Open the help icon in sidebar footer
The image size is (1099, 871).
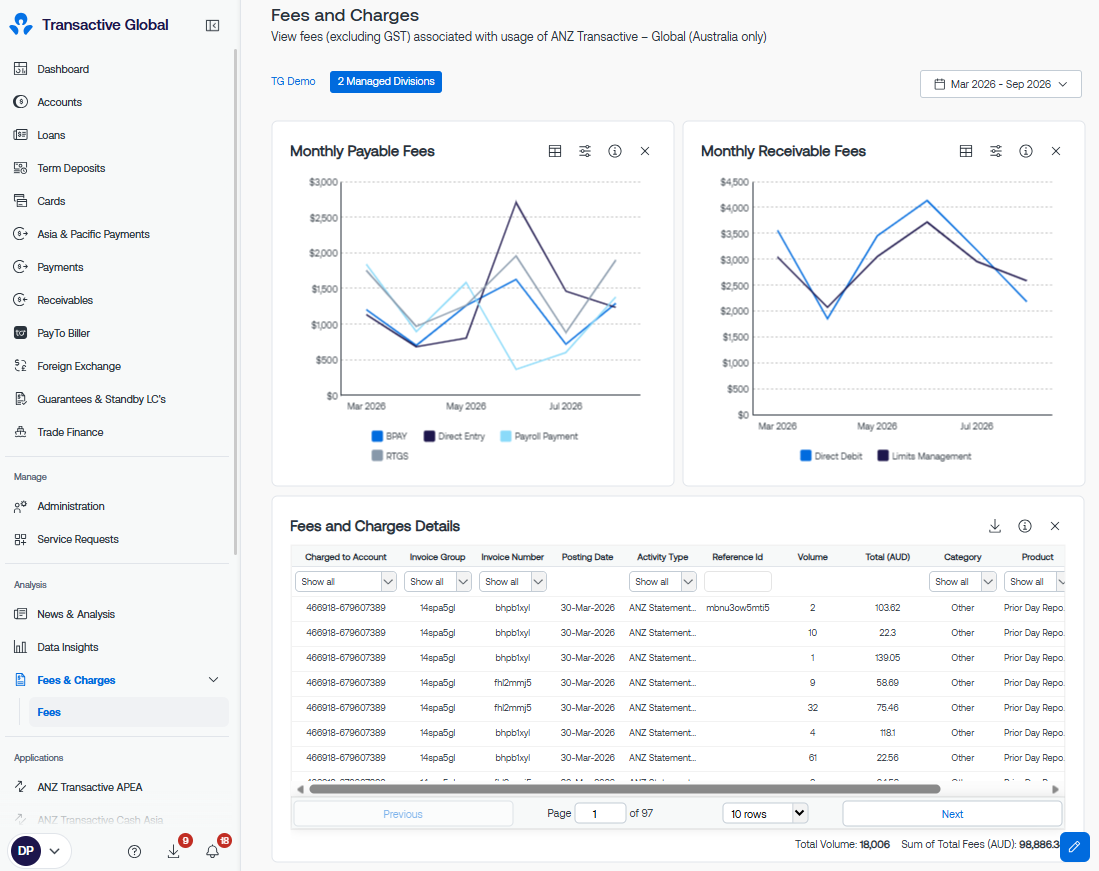tap(135, 851)
